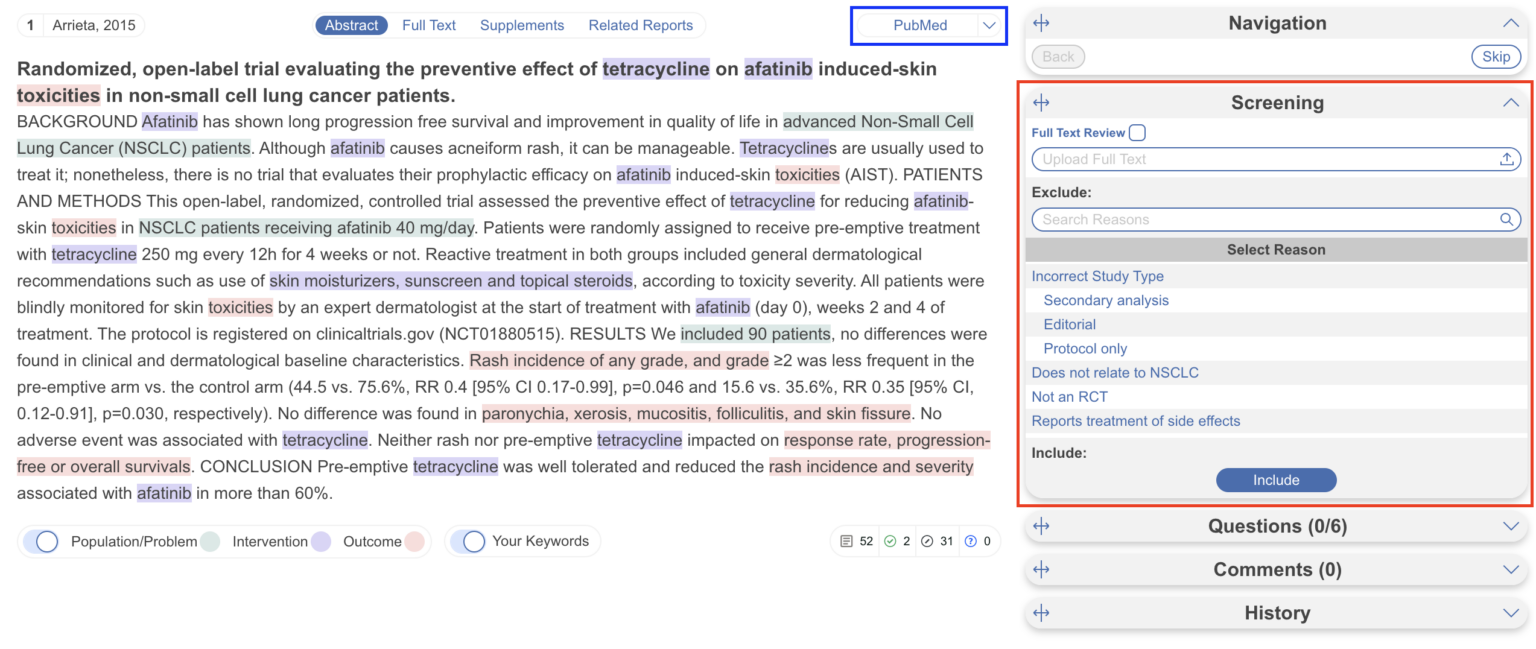1536x649 pixels.
Task: Expand the Questions (0/6) panel
Action: coord(1510,526)
